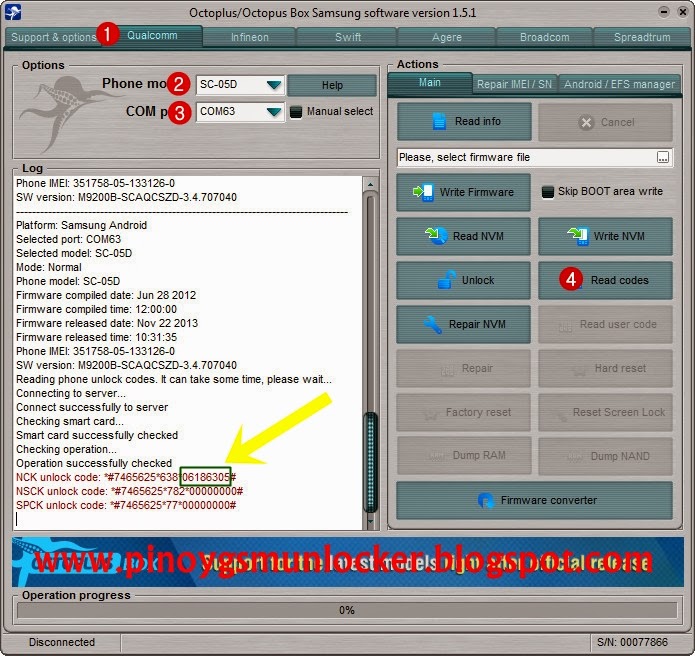
Task: Open the Agere tab
Action: click(446, 37)
